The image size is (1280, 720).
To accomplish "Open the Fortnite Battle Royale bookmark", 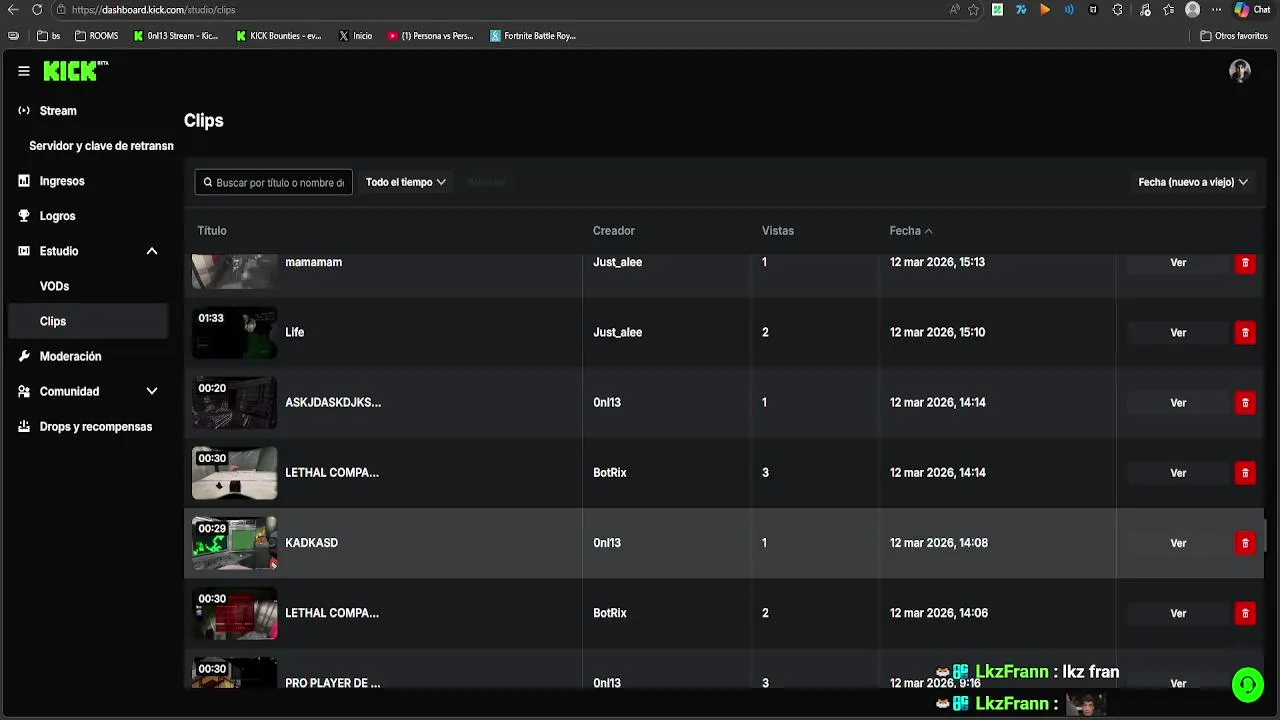I will click(x=533, y=35).
